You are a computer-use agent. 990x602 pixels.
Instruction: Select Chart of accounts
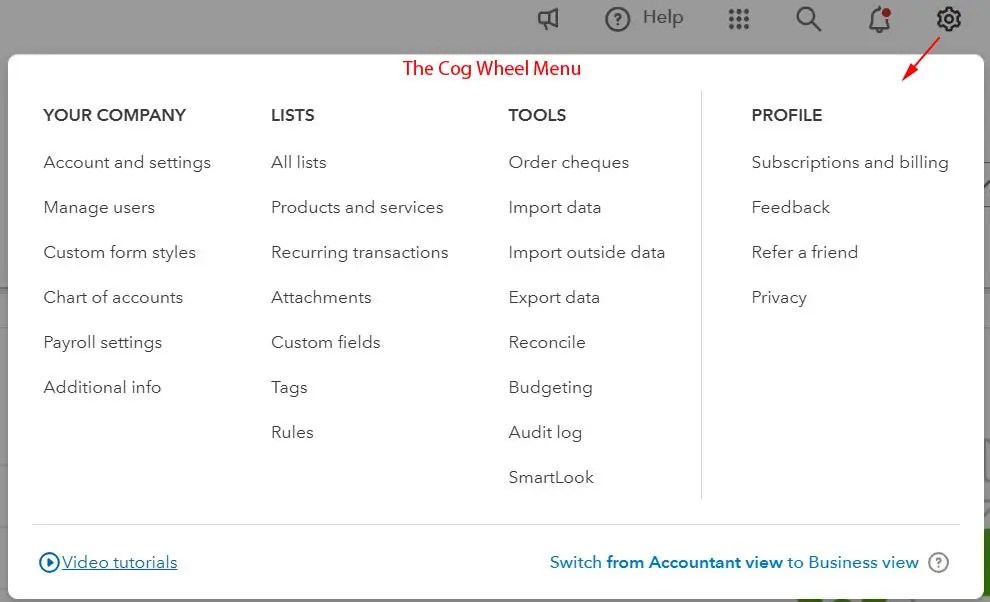tap(113, 297)
